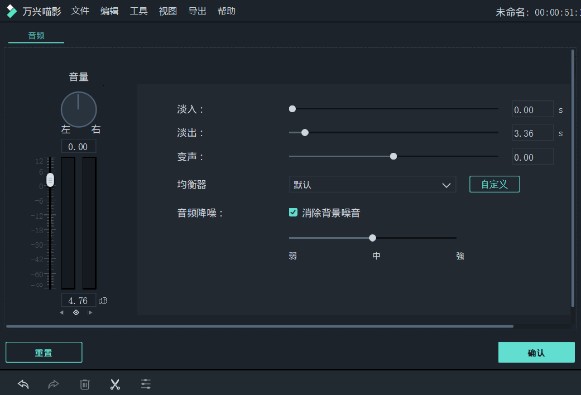This screenshot has height=395, width=581.
Task: Confirm with the 确认 button
Action: pyautogui.click(x=536, y=352)
